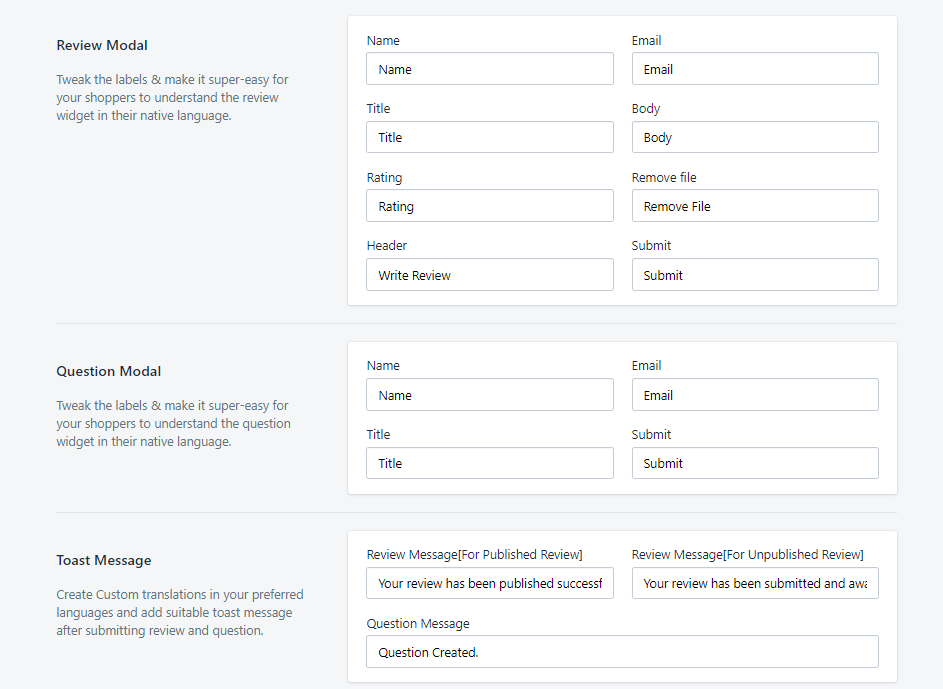This screenshot has width=943, height=689.
Task: Click the Question Modal Name field
Action: [490, 395]
